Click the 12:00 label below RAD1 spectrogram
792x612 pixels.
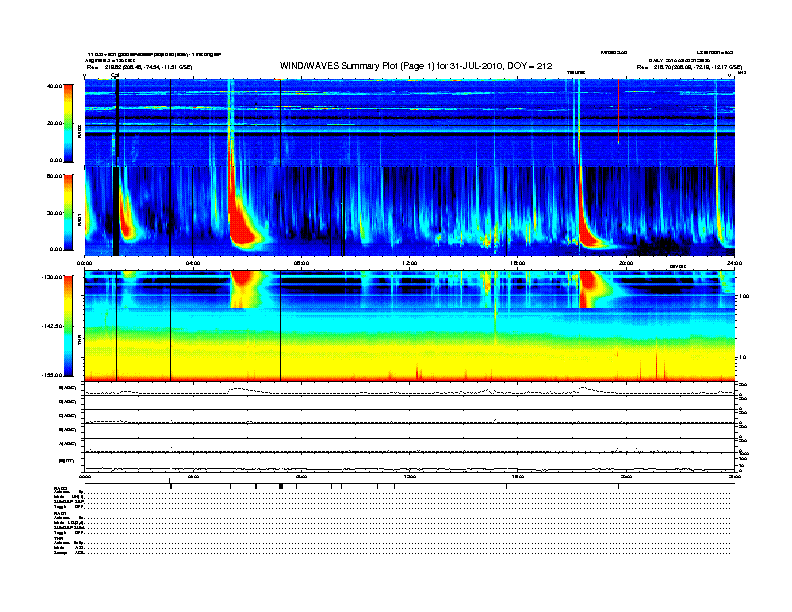410,263
